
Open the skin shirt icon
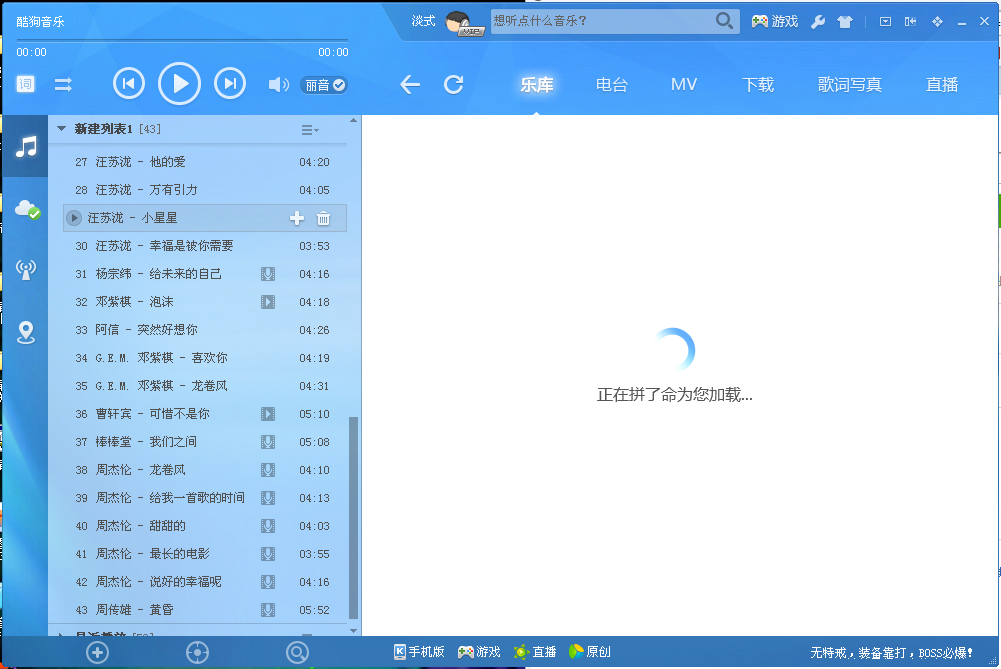(x=845, y=22)
